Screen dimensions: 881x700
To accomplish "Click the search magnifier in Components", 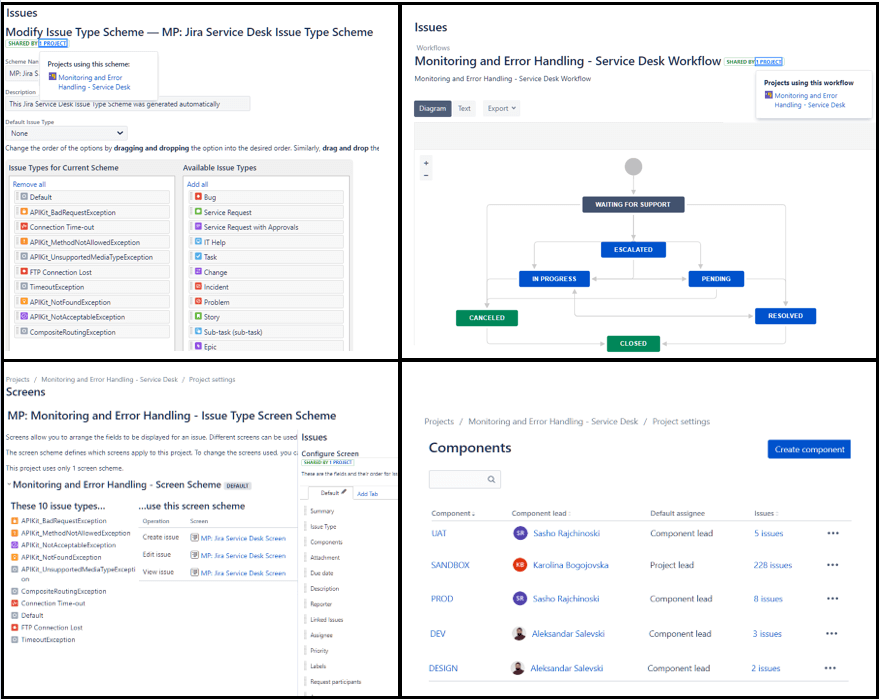I will 491,479.
